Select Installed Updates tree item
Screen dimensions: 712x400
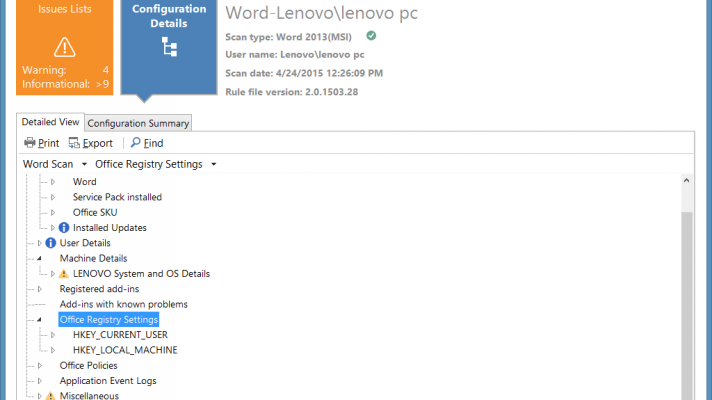click(109, 227)
